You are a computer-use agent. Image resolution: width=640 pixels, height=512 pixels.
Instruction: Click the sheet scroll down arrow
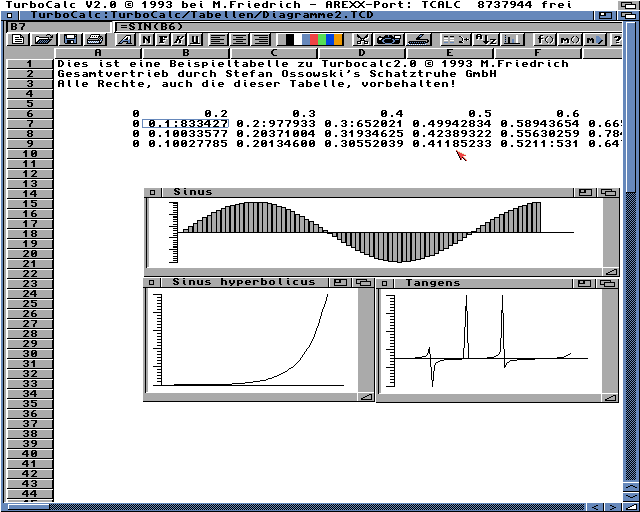pyautogui.click(x=631, y=496)
